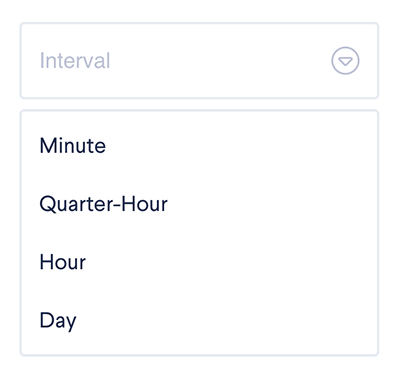400x376 pixels.
Task: Select Day as the interval
Action: (199, 320)
